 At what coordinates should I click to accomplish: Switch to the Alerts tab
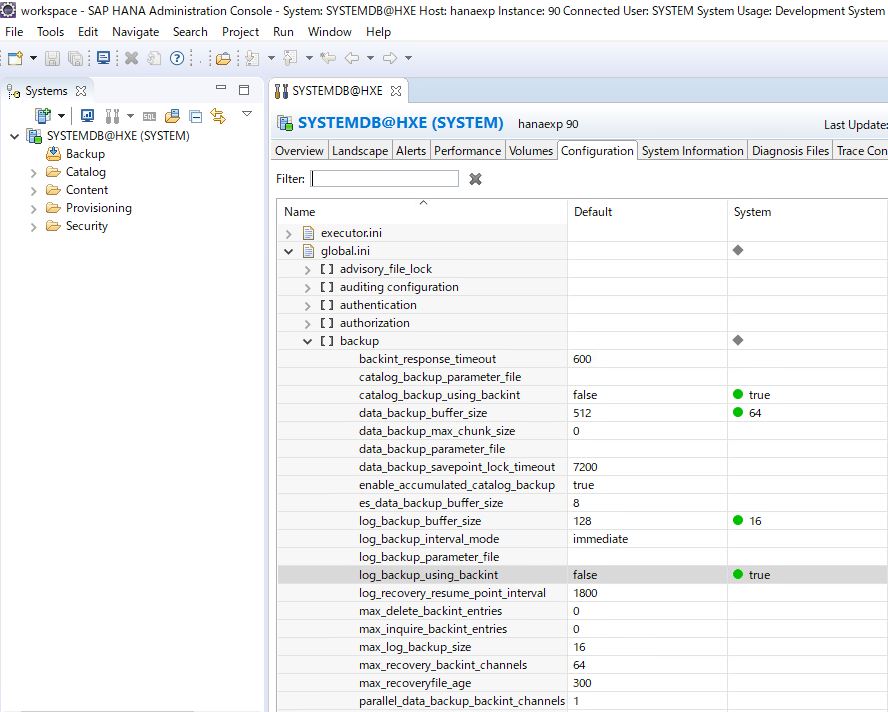click(x=411, y=151)
